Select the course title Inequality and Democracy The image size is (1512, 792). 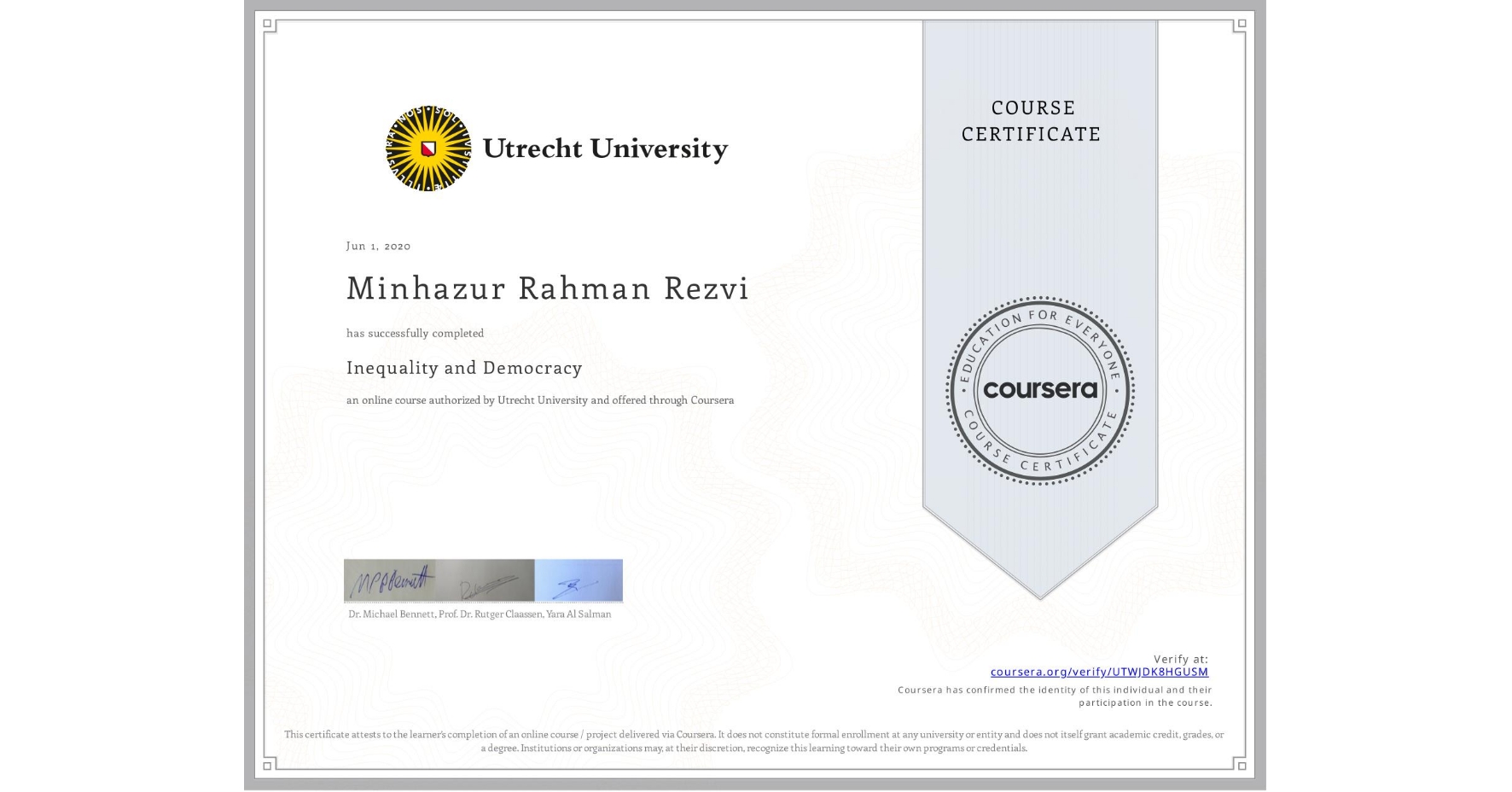coord(464,368)
